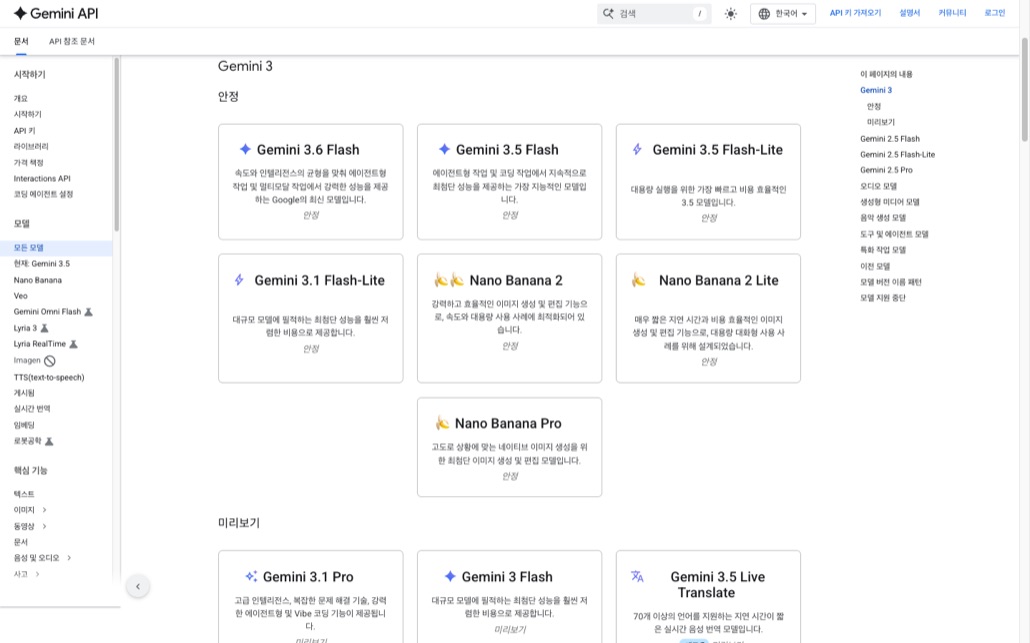Click the Gemini 3.5 Live Translate icon

point(637,576)
